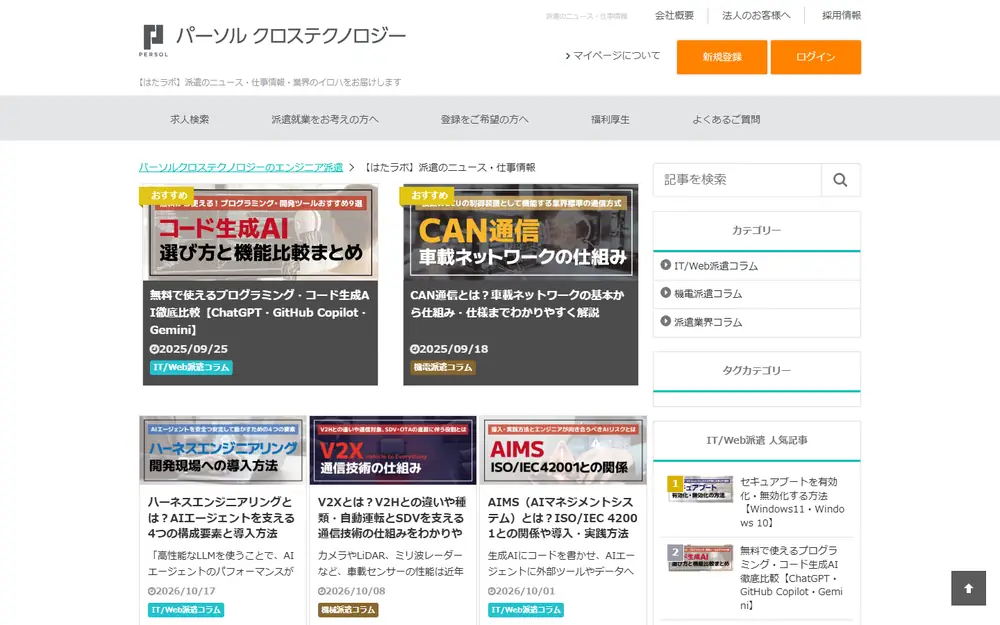
Task: Click the arrow icon beside 派遣業界コラム category
Action: [665, 321]
